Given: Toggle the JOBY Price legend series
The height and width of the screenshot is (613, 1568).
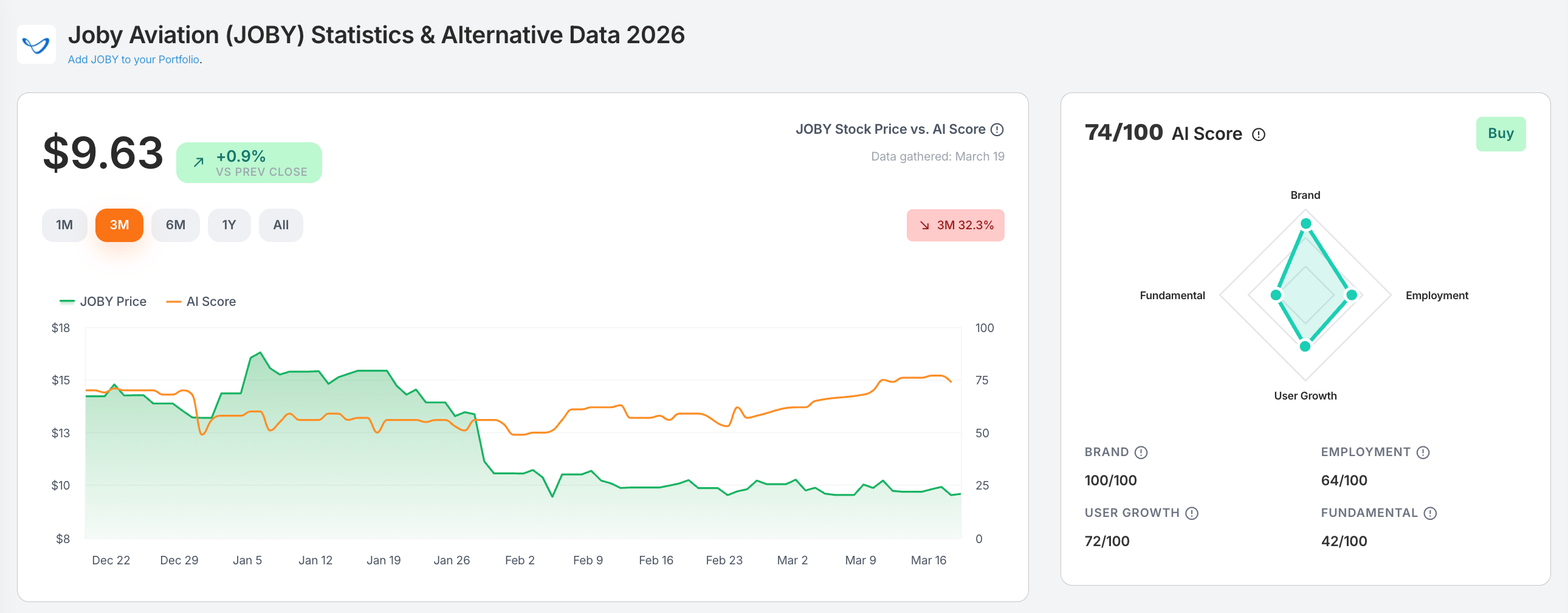Looking at the screenshot, I should click(103, 302).
